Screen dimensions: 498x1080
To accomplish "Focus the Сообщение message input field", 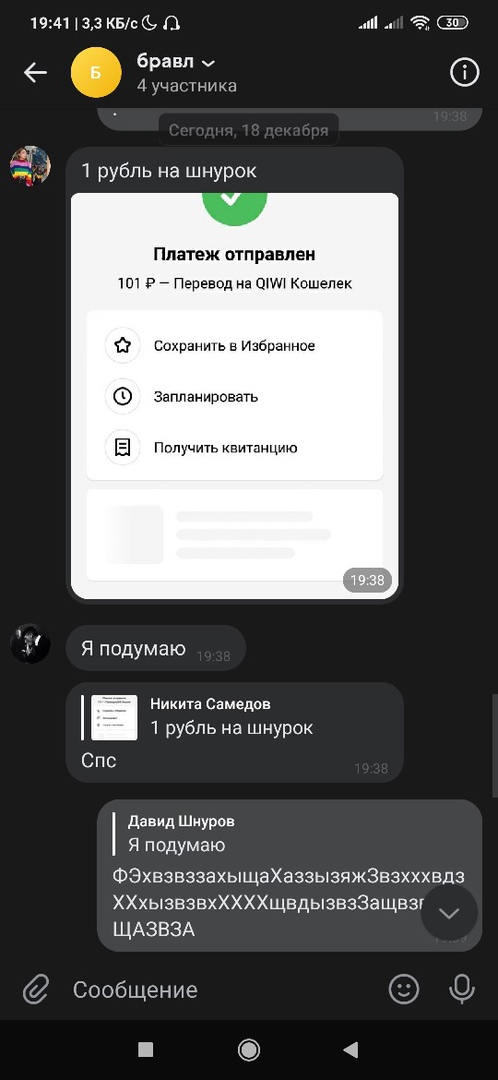I will pos(220,990).
